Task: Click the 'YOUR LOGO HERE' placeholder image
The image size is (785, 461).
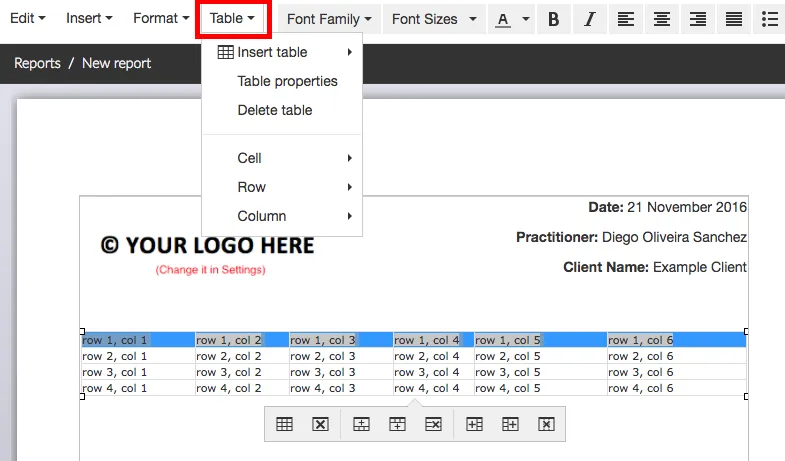Action: (208, 245)
